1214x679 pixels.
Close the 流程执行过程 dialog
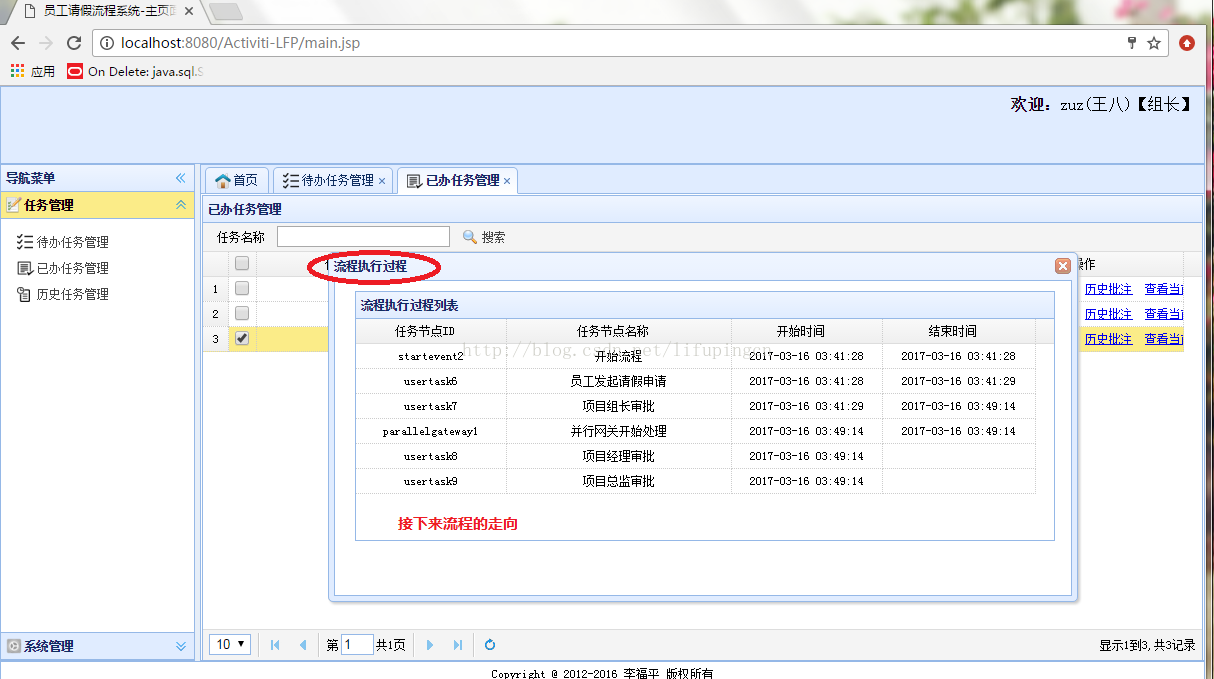point(1063,266)
